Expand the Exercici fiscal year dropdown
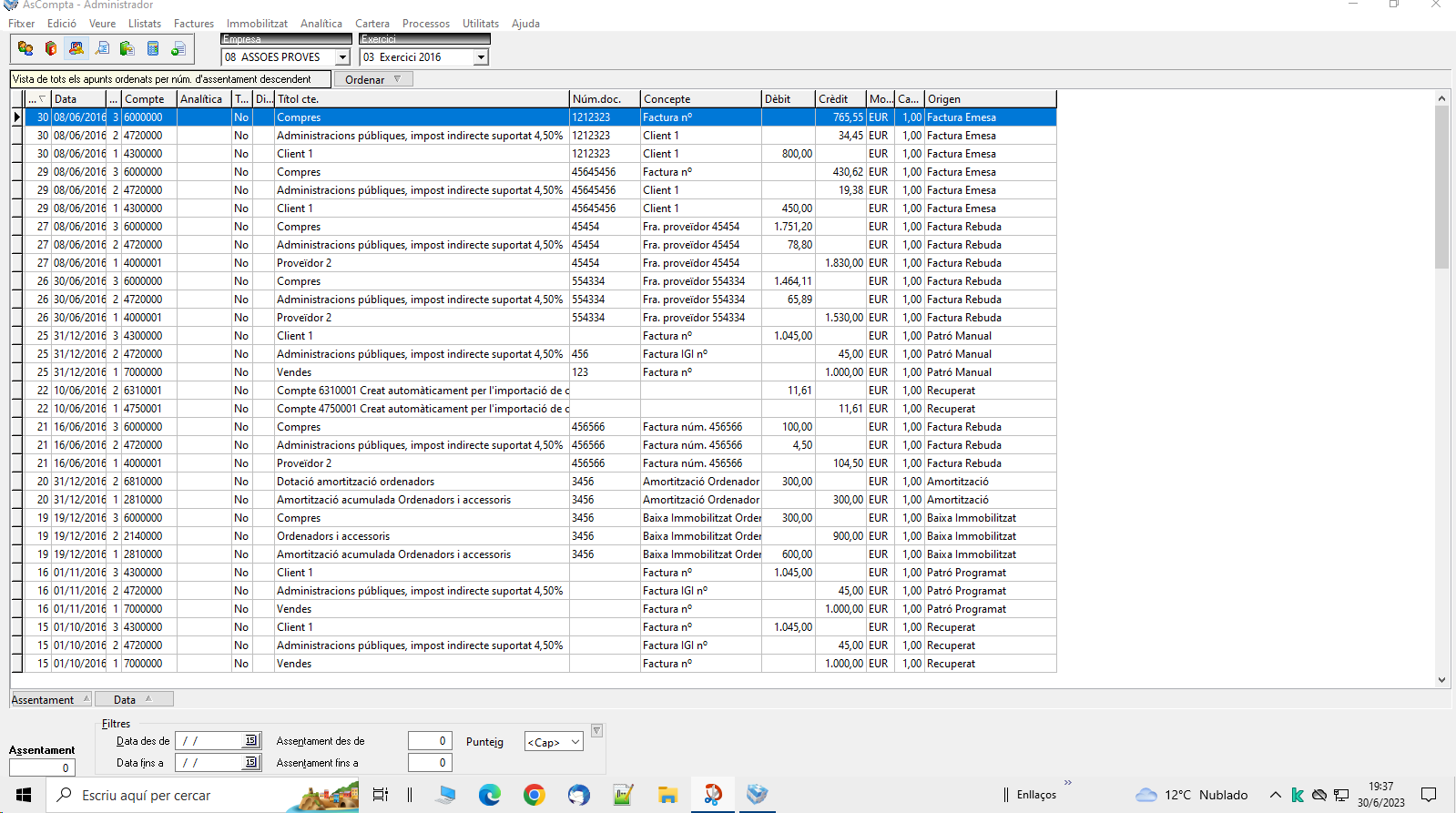This screenshot has width=1456, height=813. click(x=481, y=57)
